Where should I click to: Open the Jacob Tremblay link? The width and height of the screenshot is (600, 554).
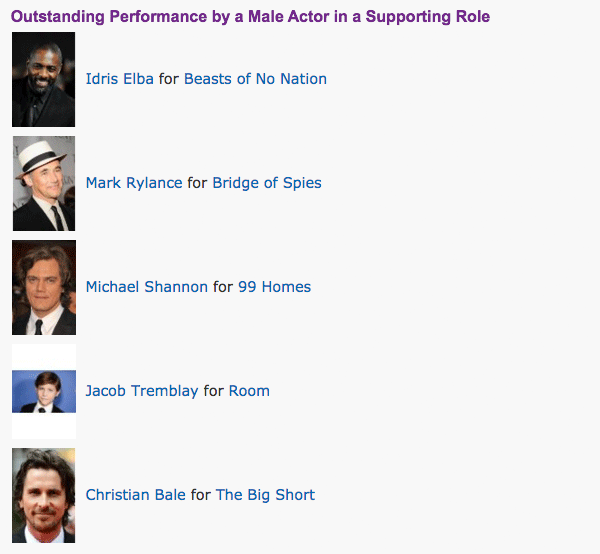click(142, 391)
